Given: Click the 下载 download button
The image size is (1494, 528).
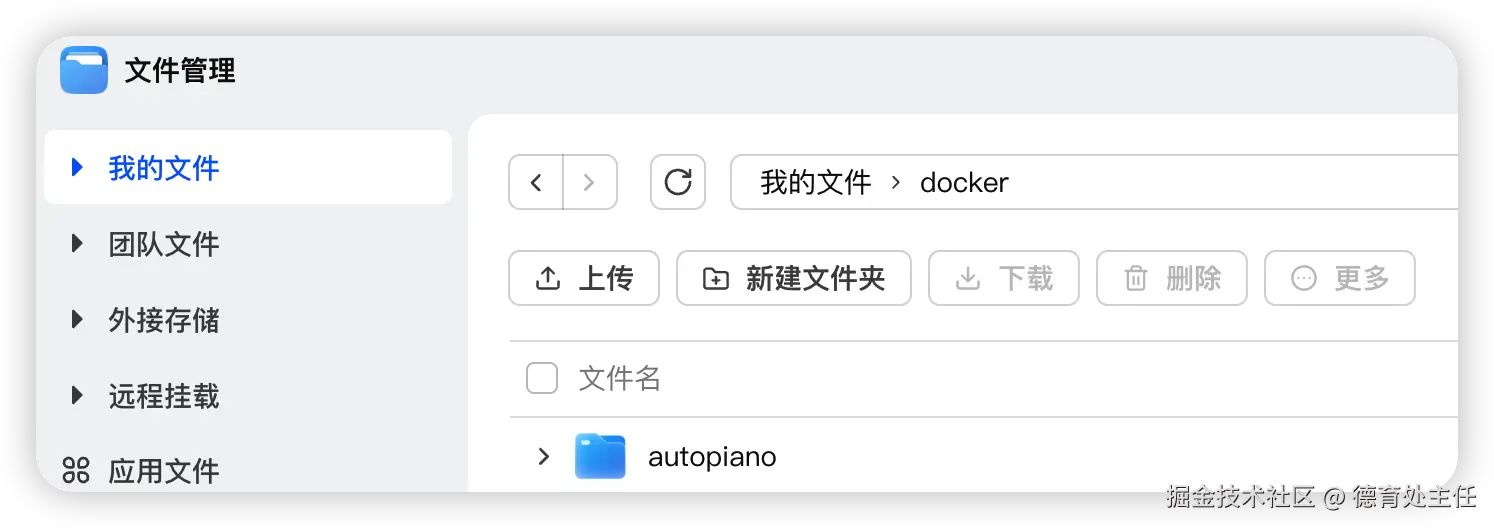Looking at the screenshot, I should coord(1004,278).
